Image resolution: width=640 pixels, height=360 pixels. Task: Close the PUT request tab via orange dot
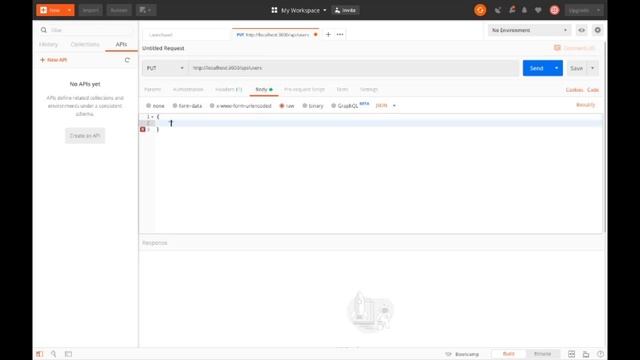coord(316,35)
